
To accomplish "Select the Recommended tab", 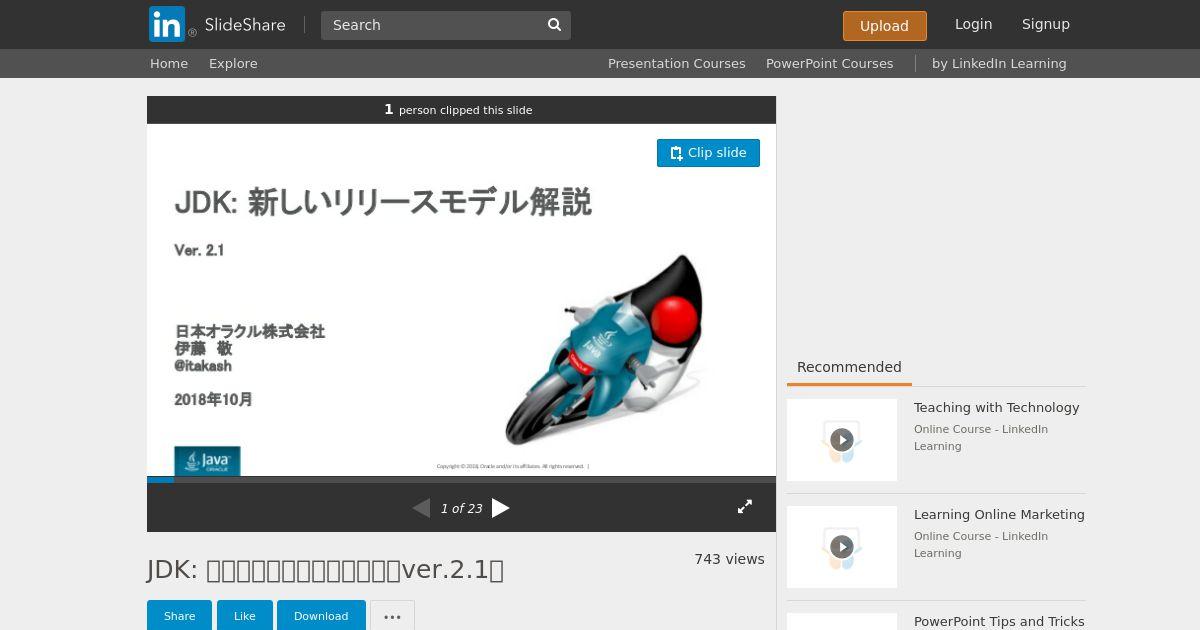I will [x=849, y=367].
